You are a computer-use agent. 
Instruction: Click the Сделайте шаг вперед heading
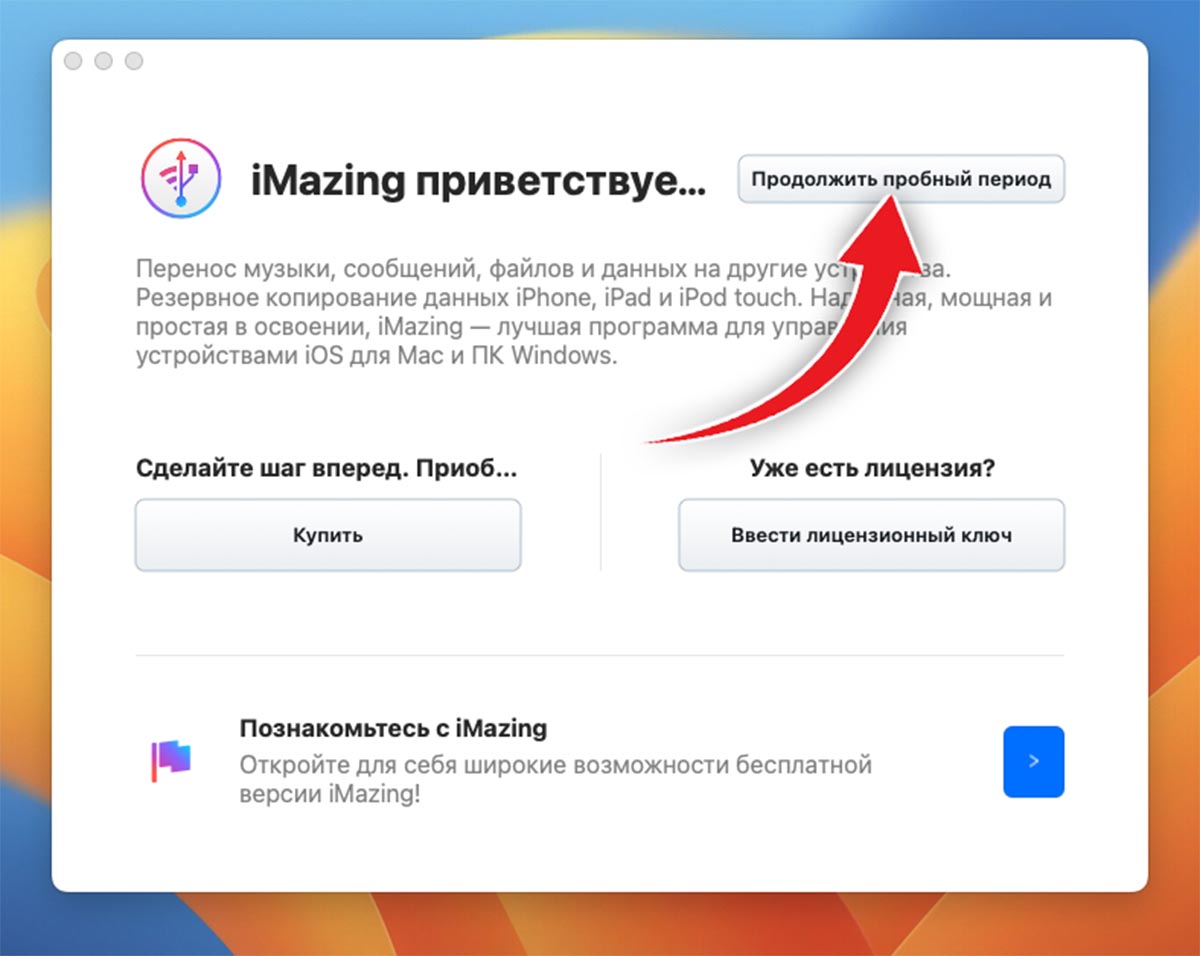click(328, 468)
